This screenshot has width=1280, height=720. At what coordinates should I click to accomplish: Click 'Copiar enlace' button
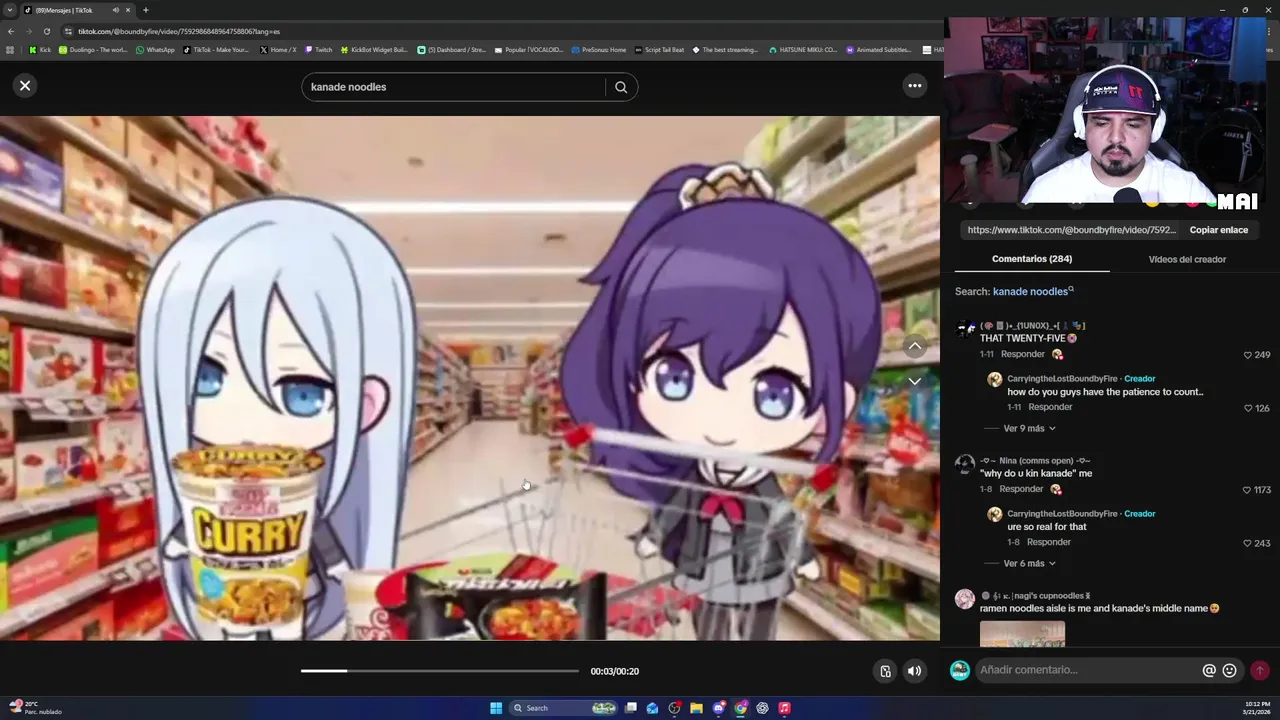tap(1218, 230)
